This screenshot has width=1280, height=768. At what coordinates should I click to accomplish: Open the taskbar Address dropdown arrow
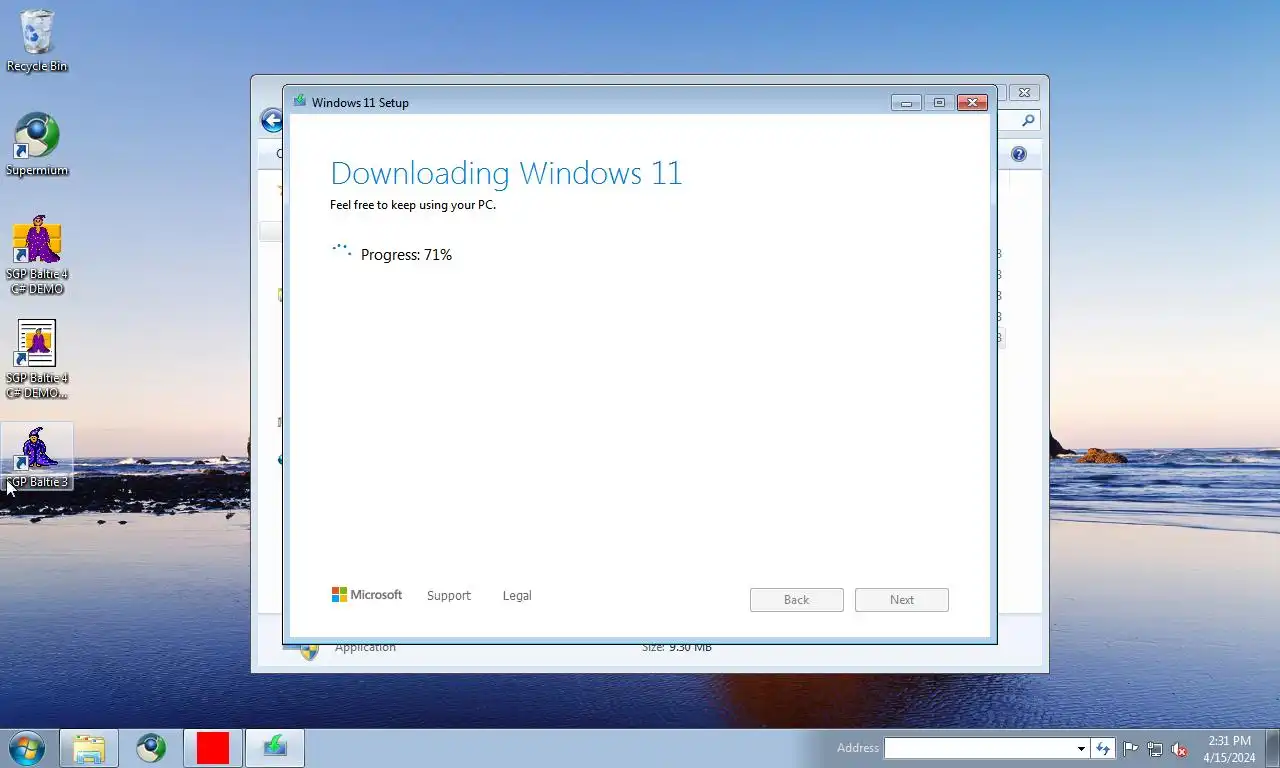(x=1081, y=748)
